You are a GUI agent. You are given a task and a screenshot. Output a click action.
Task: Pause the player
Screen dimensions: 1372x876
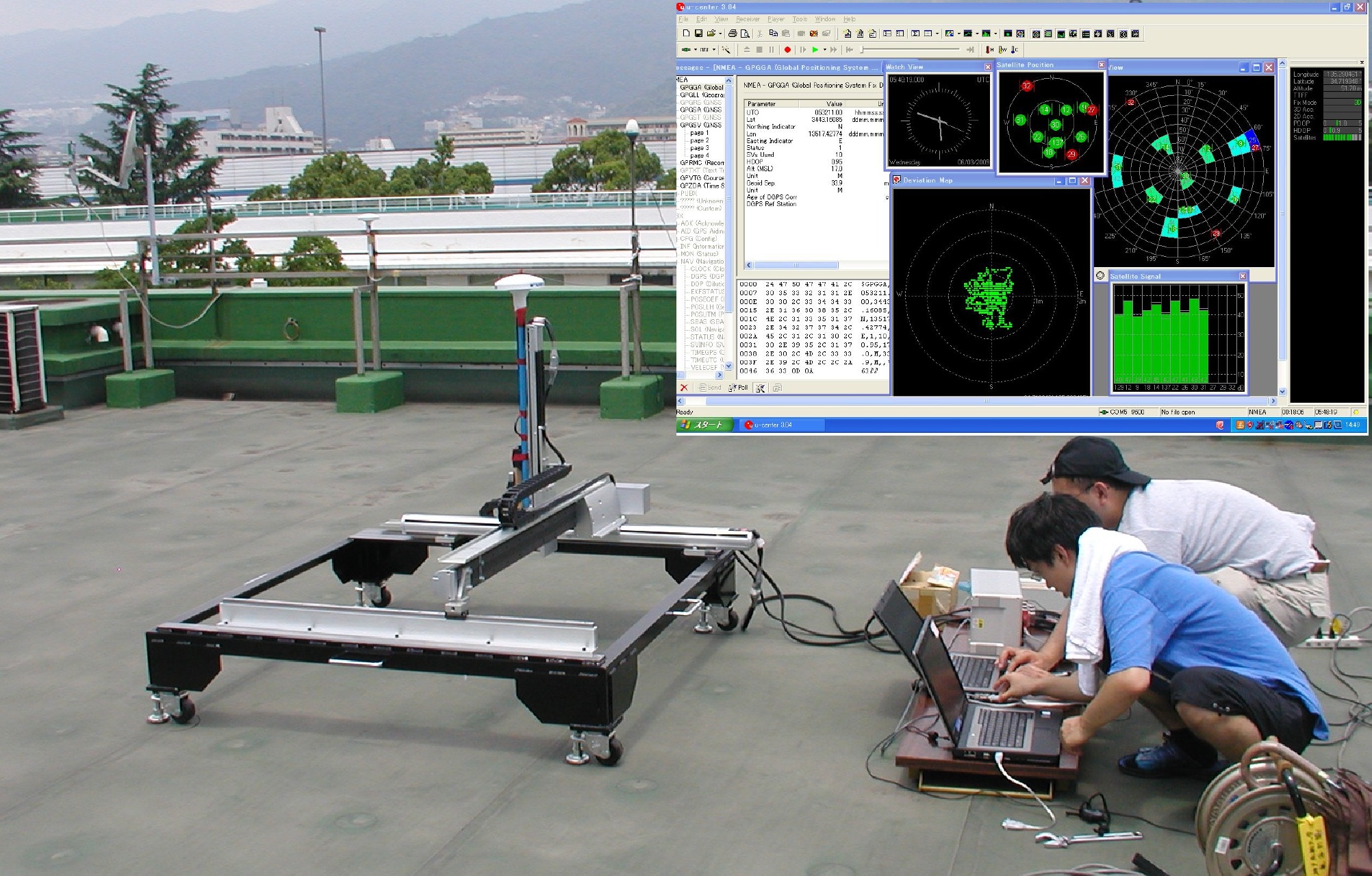[772, 49]
